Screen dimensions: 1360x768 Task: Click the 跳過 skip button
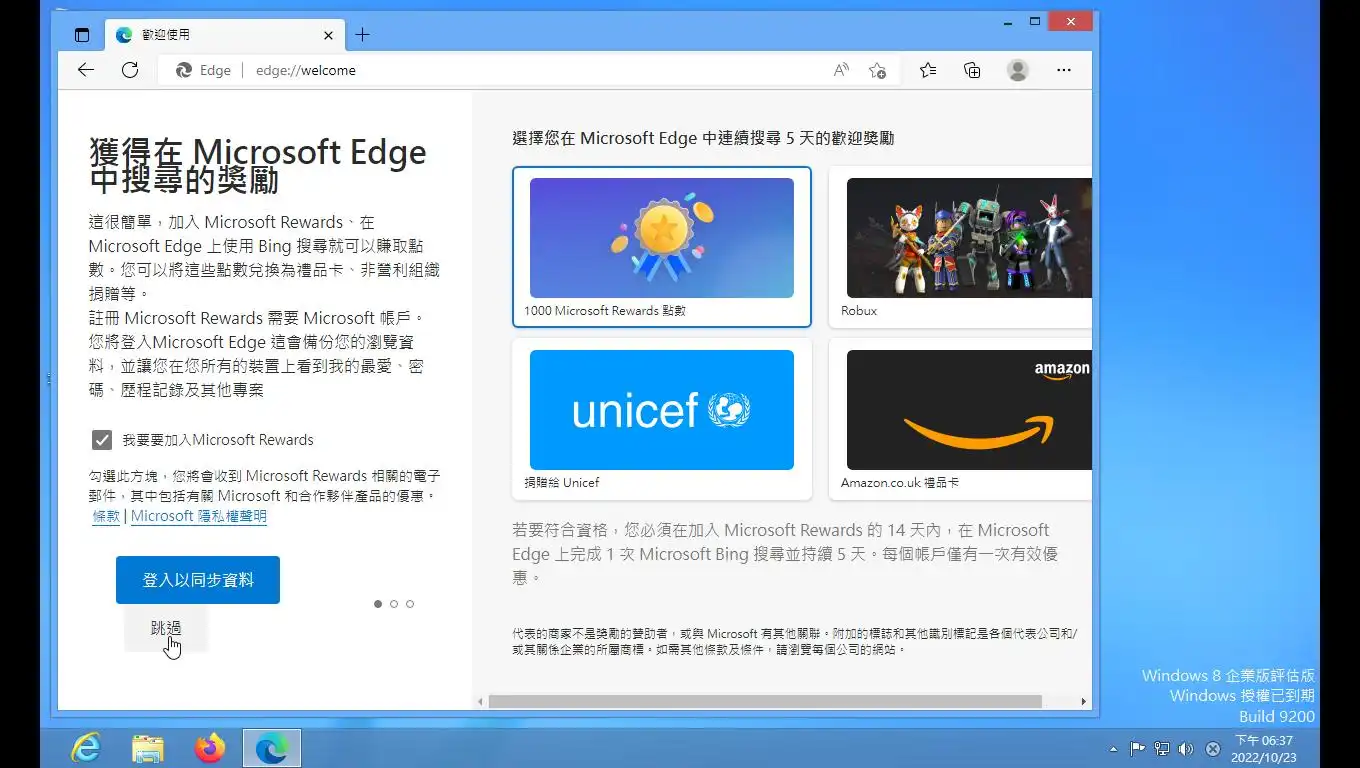pyautogui.click(x=166, y=628)
